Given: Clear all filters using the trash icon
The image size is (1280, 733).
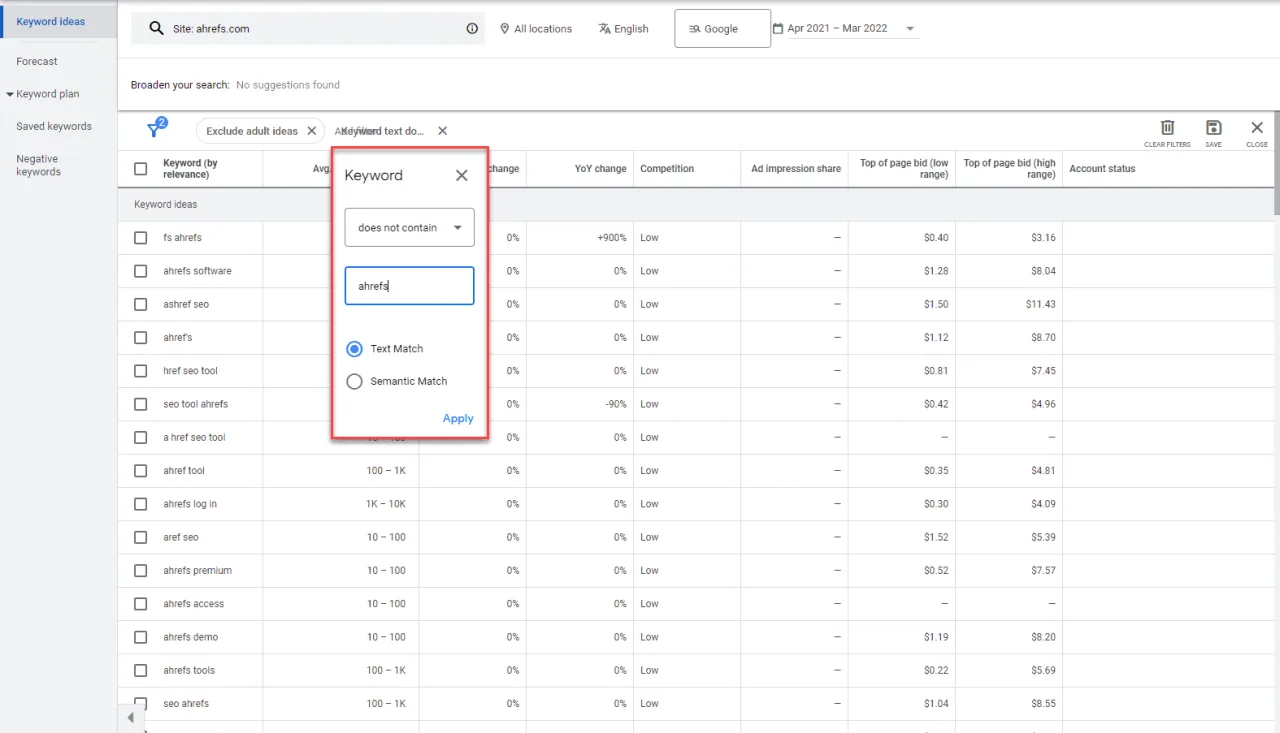Looking at the screenshot, I should pyautogui.click(x=1167, y=128).
